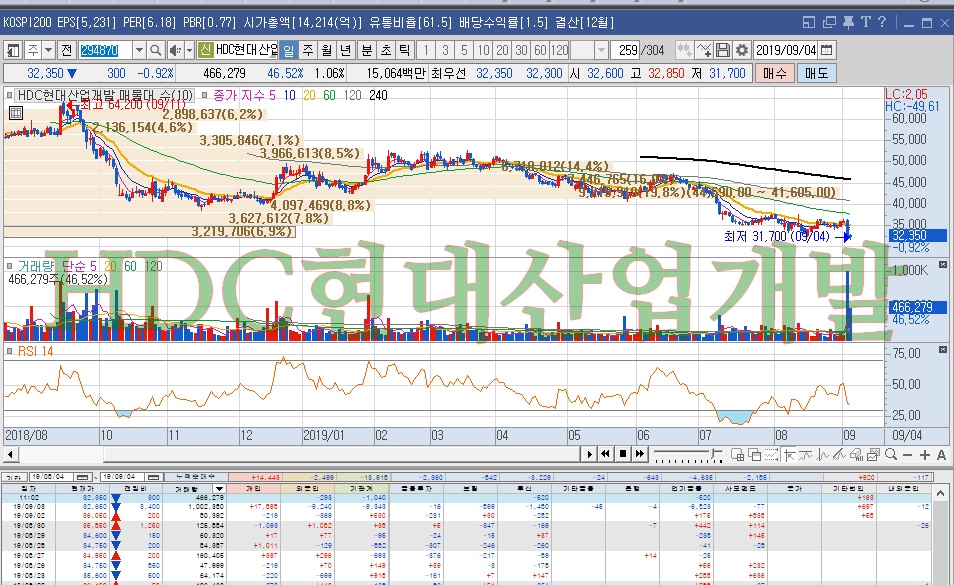
Task: Pin the window with the pushpin icon
Action: click(848, 23)
